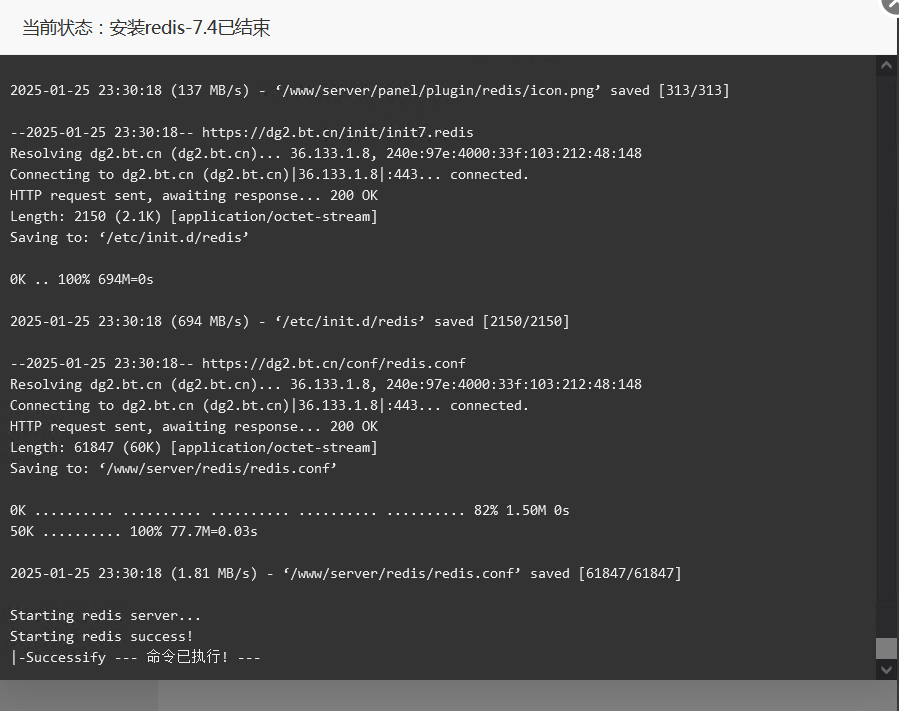The height and width of the screenshot is (711, 899).
Task: Click the Length: 61847 (60K) line
Action: pos(194,447)
